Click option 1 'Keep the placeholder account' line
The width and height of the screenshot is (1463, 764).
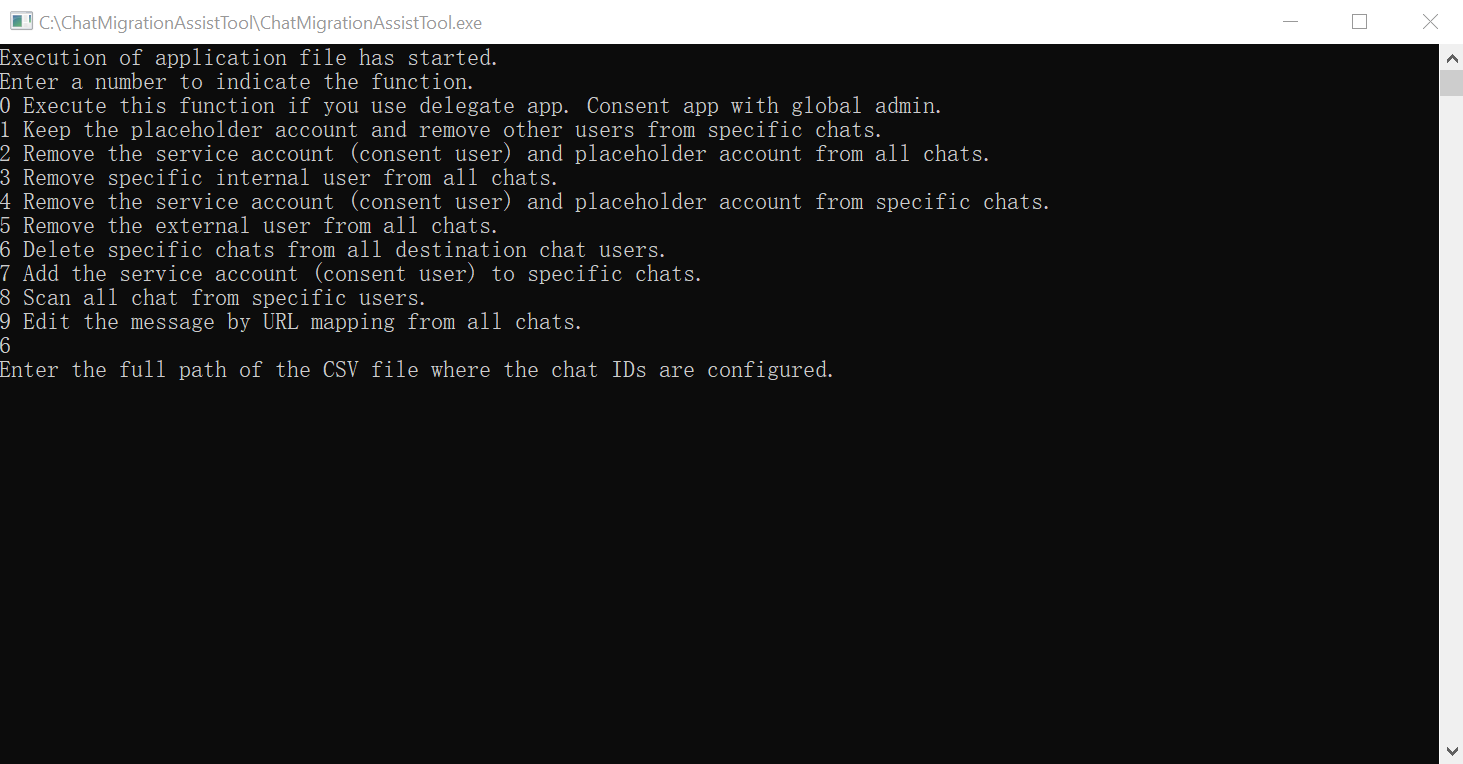click(x=441, y=130)
